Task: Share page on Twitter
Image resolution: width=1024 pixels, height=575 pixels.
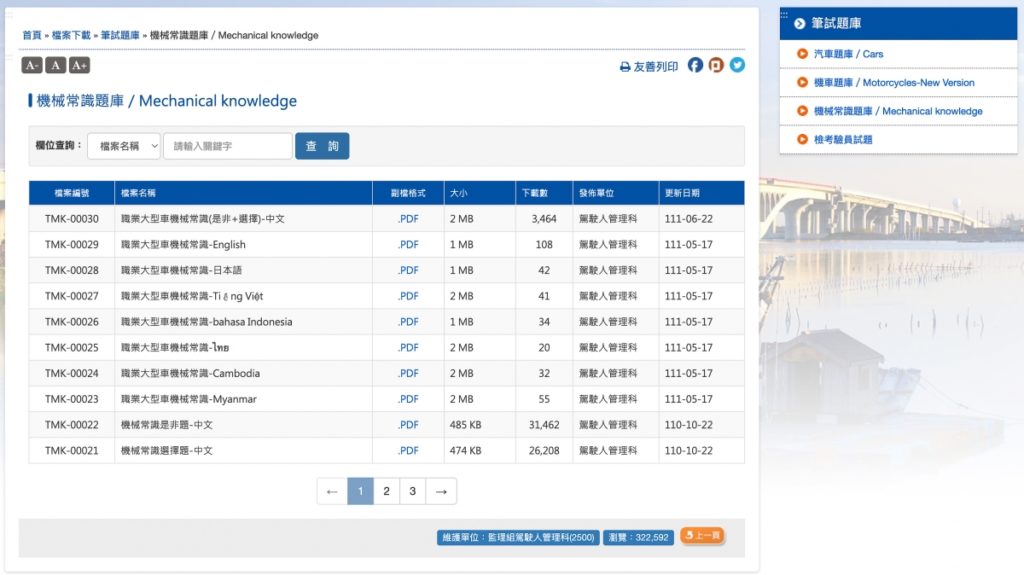Action: (737, 65)
